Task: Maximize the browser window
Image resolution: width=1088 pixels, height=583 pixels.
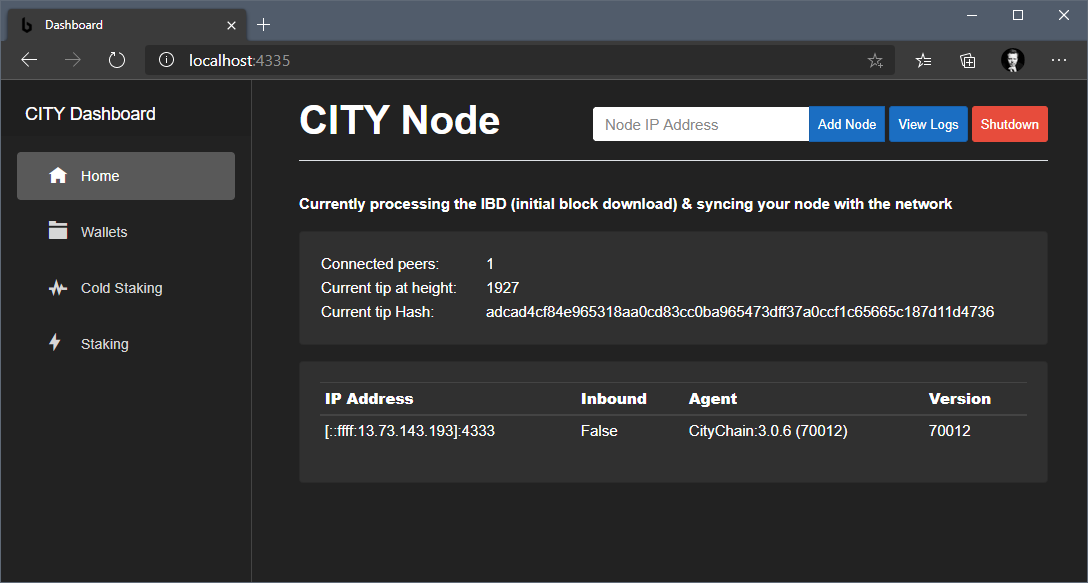Action: (x=1018, y=15)
